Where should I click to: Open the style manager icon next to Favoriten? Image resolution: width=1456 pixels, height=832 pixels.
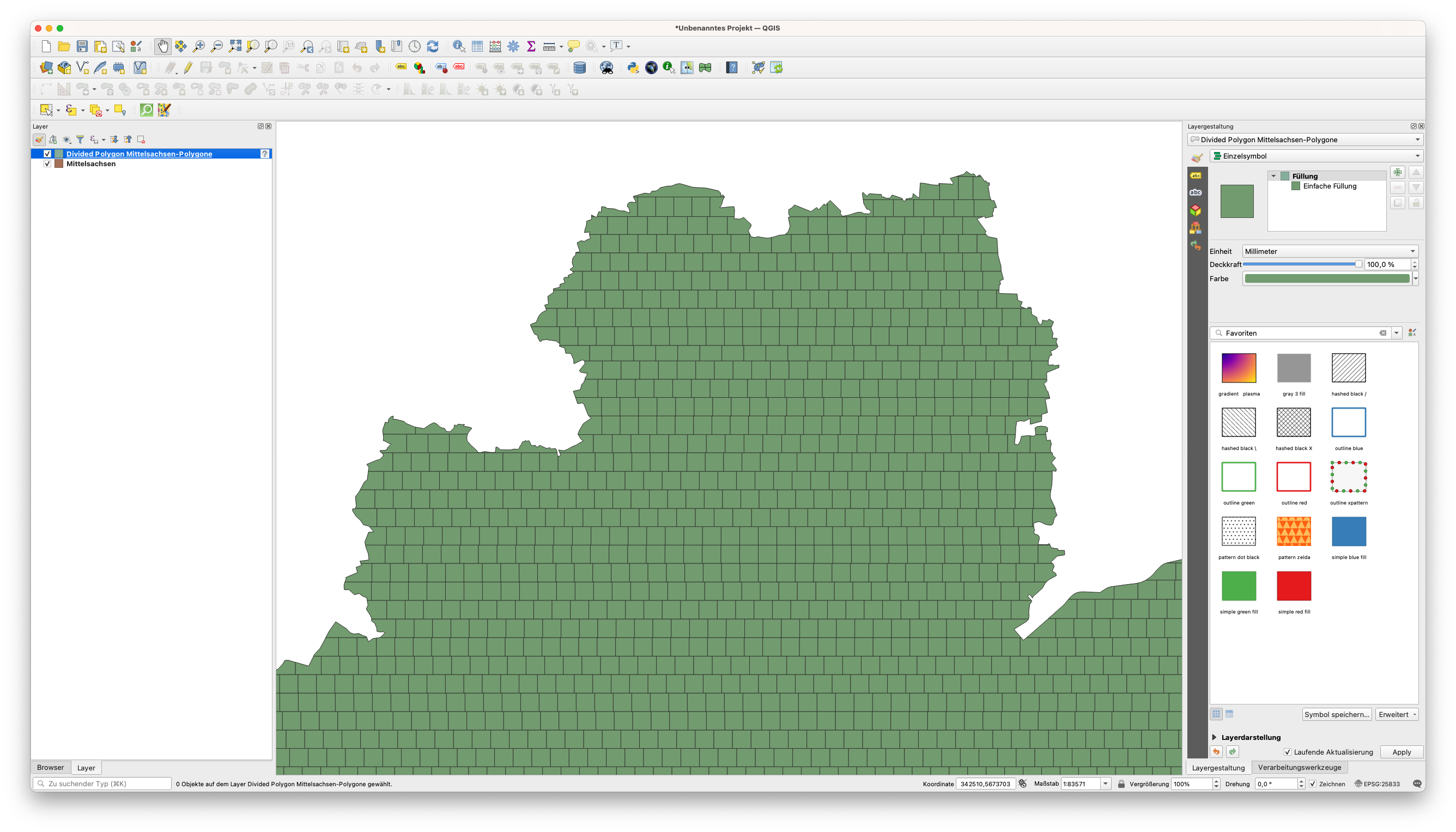pos(1412,332)
